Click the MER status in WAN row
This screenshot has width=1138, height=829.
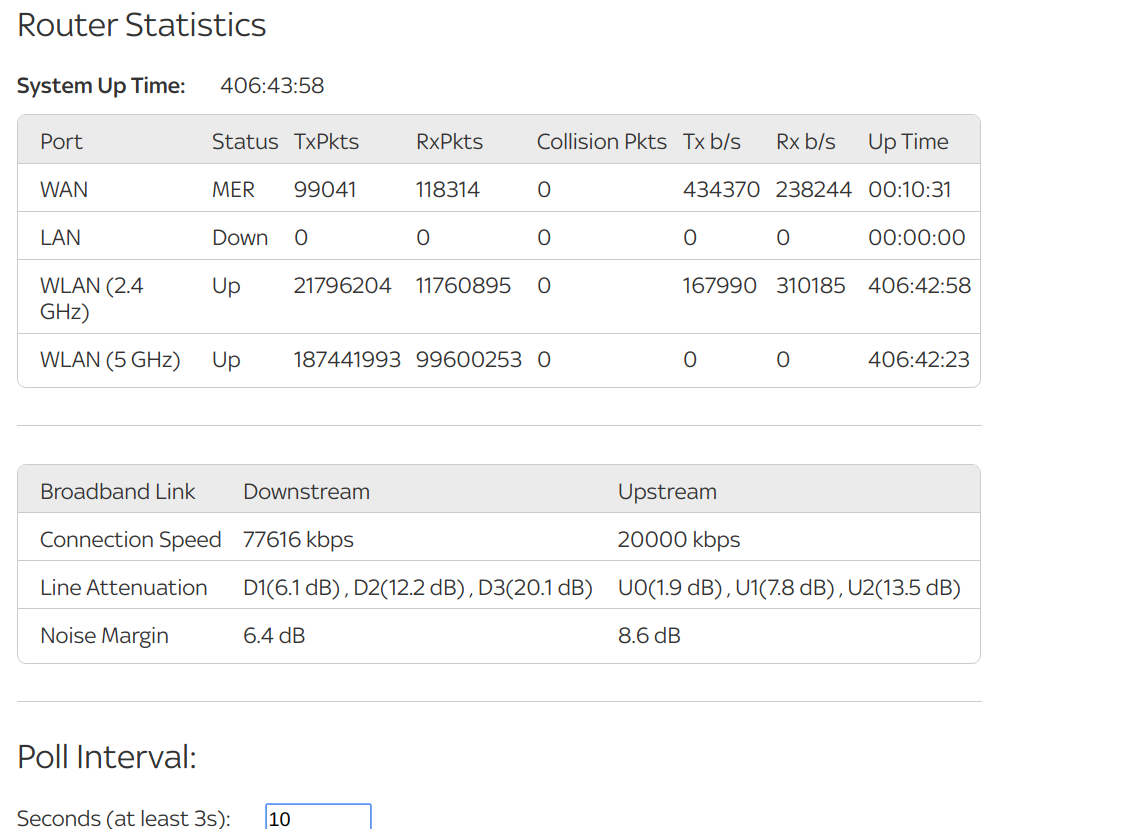pyautogui.click(x=233, y=190)
